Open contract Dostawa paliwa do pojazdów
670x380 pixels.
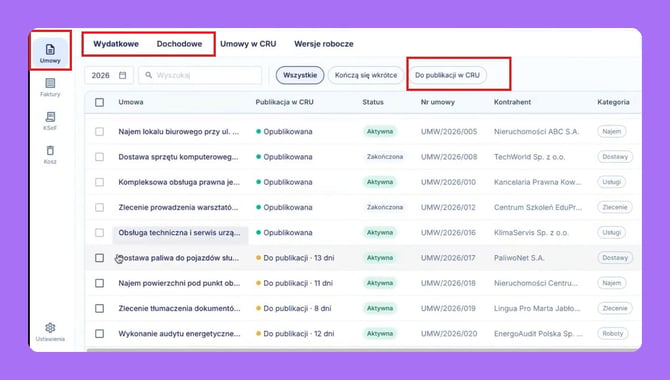(x=179, y=258)
